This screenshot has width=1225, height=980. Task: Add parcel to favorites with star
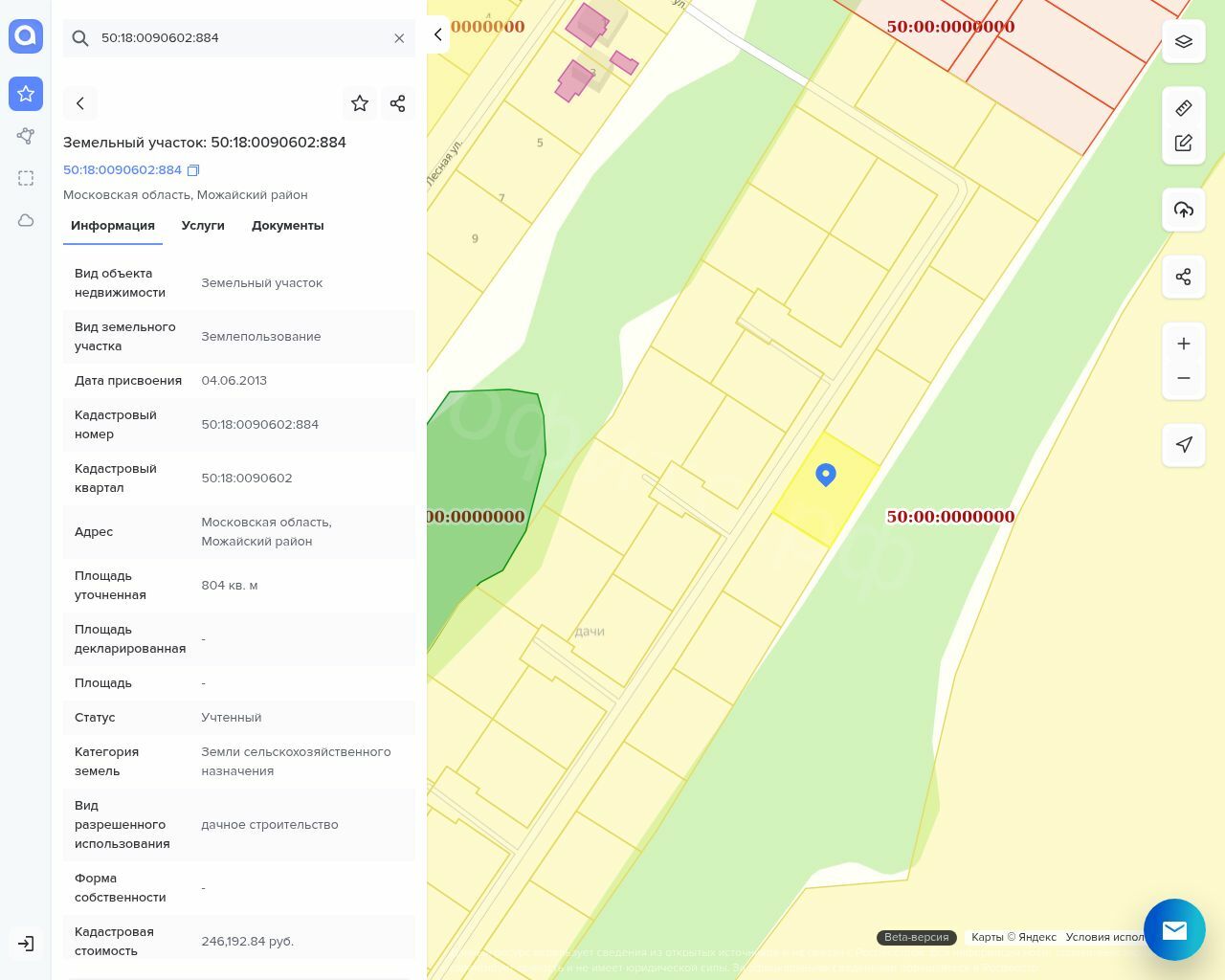coord(360,103)
